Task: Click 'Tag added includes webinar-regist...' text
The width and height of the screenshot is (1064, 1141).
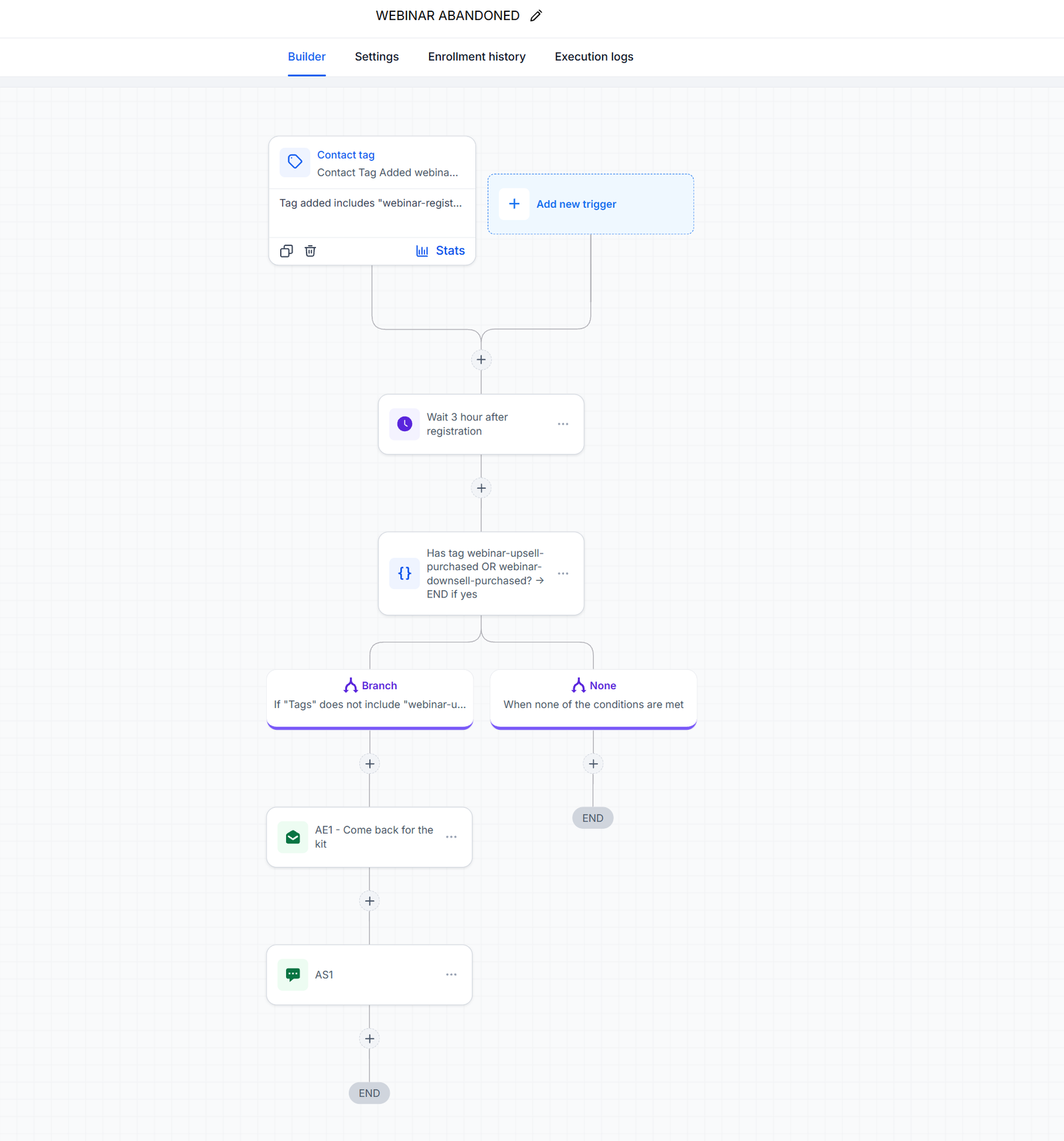Action: point(370,203)
